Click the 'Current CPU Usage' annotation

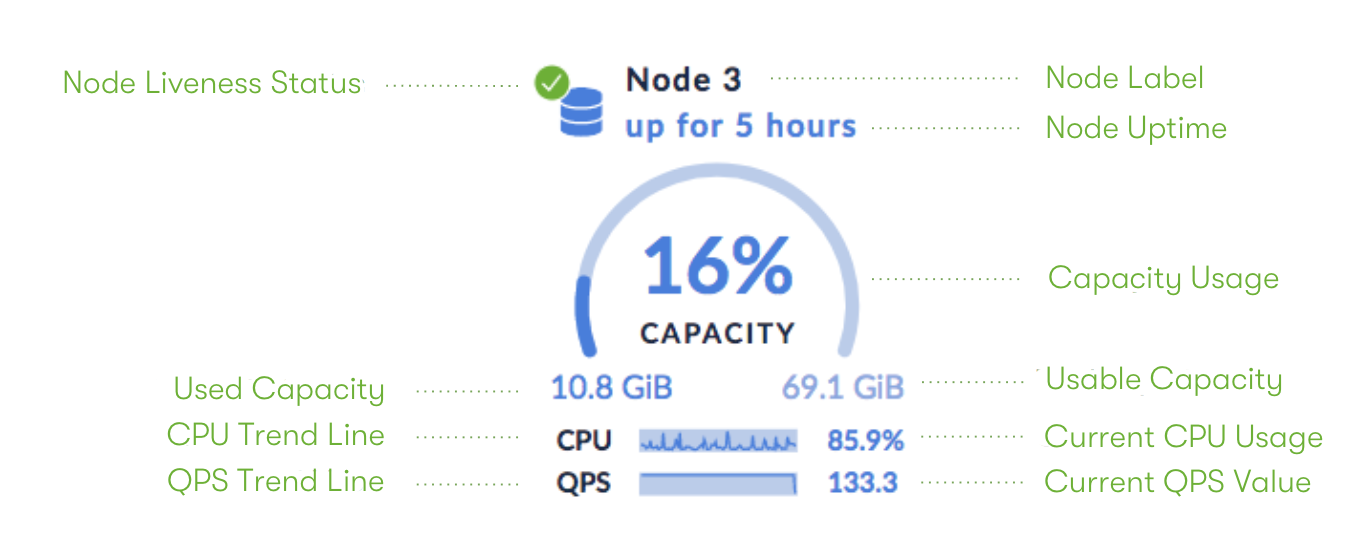(x=1183, y=437)
